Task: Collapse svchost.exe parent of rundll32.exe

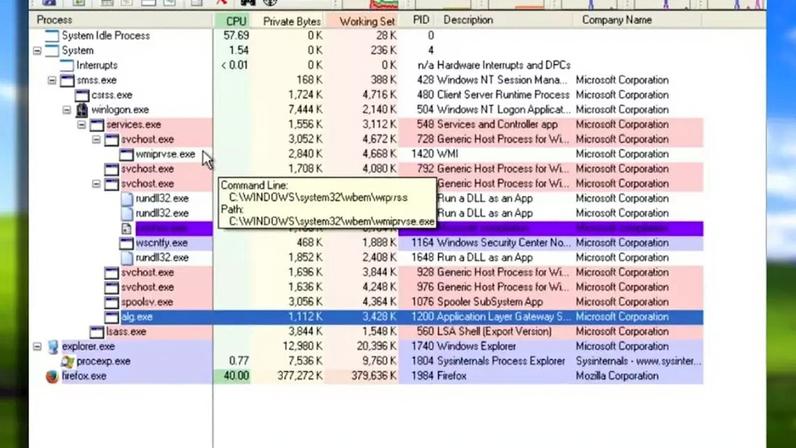Action: [x=96, y=184]
